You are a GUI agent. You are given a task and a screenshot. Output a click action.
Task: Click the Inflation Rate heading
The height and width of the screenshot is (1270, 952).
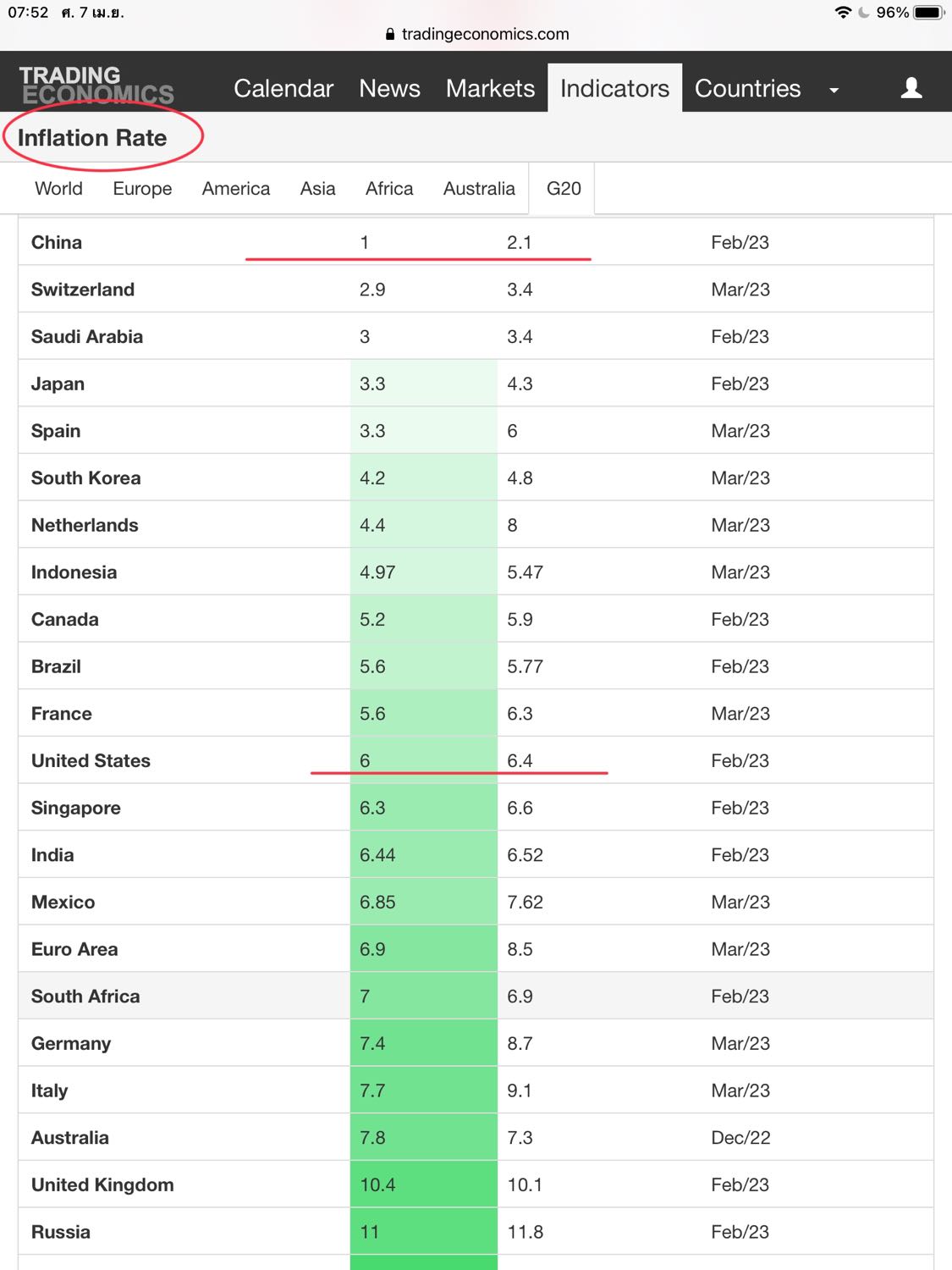pyautogui.click(x=92, y=137)
